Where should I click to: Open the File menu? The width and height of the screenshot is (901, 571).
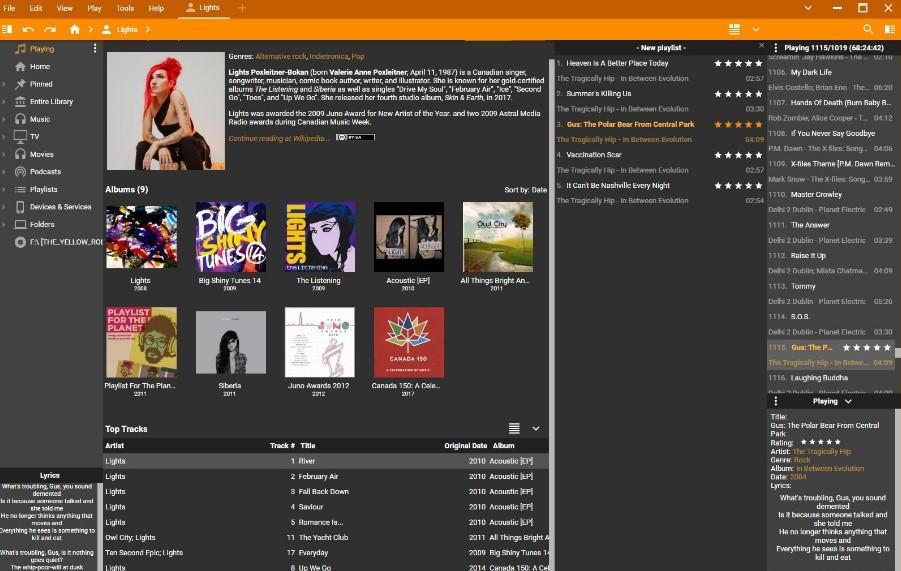tap(9, 8)
